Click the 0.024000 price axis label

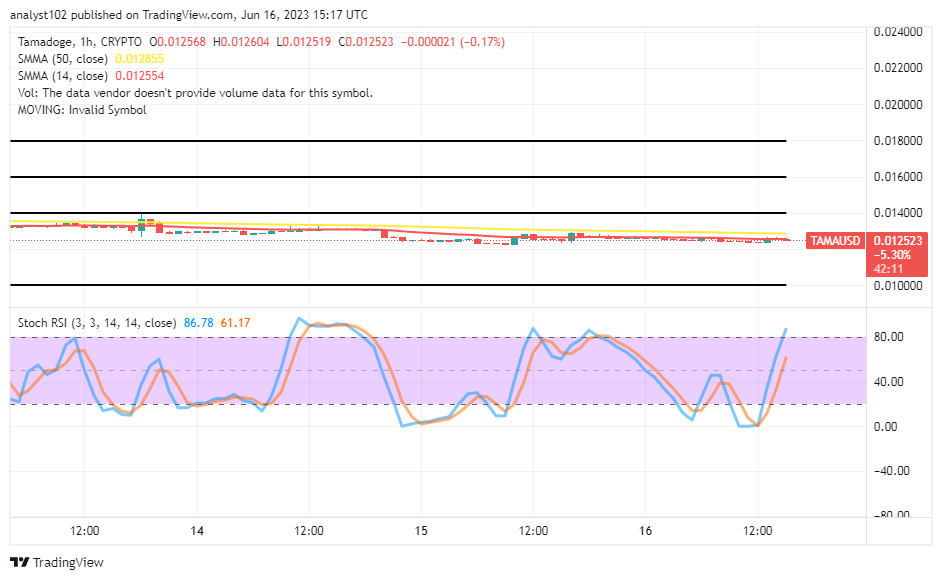click(898, 32)
